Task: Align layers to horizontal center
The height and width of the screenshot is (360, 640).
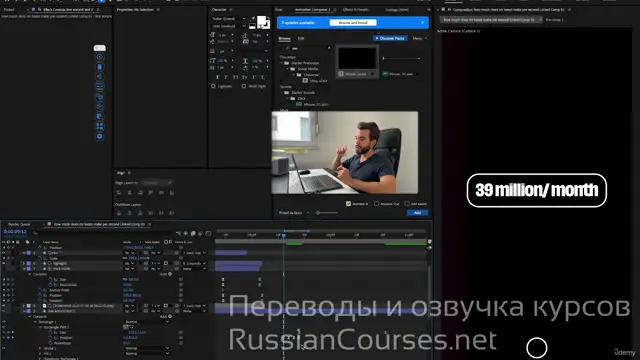Action: tap(129, 193)
